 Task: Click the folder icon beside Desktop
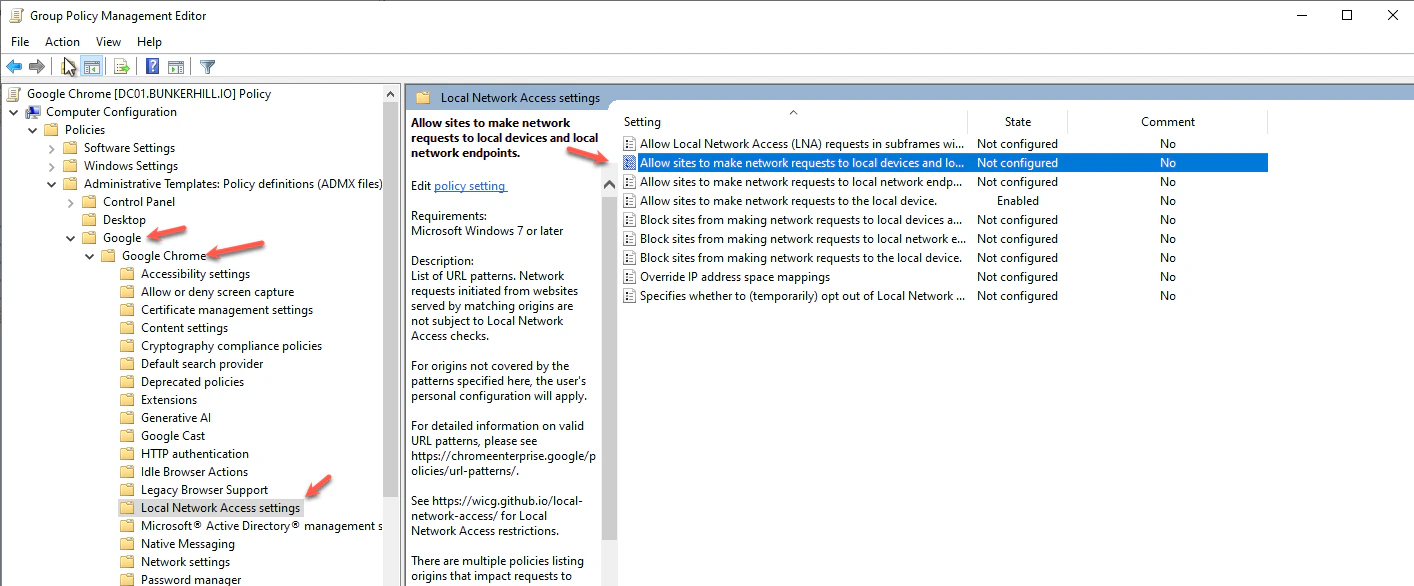click(89, 220)
